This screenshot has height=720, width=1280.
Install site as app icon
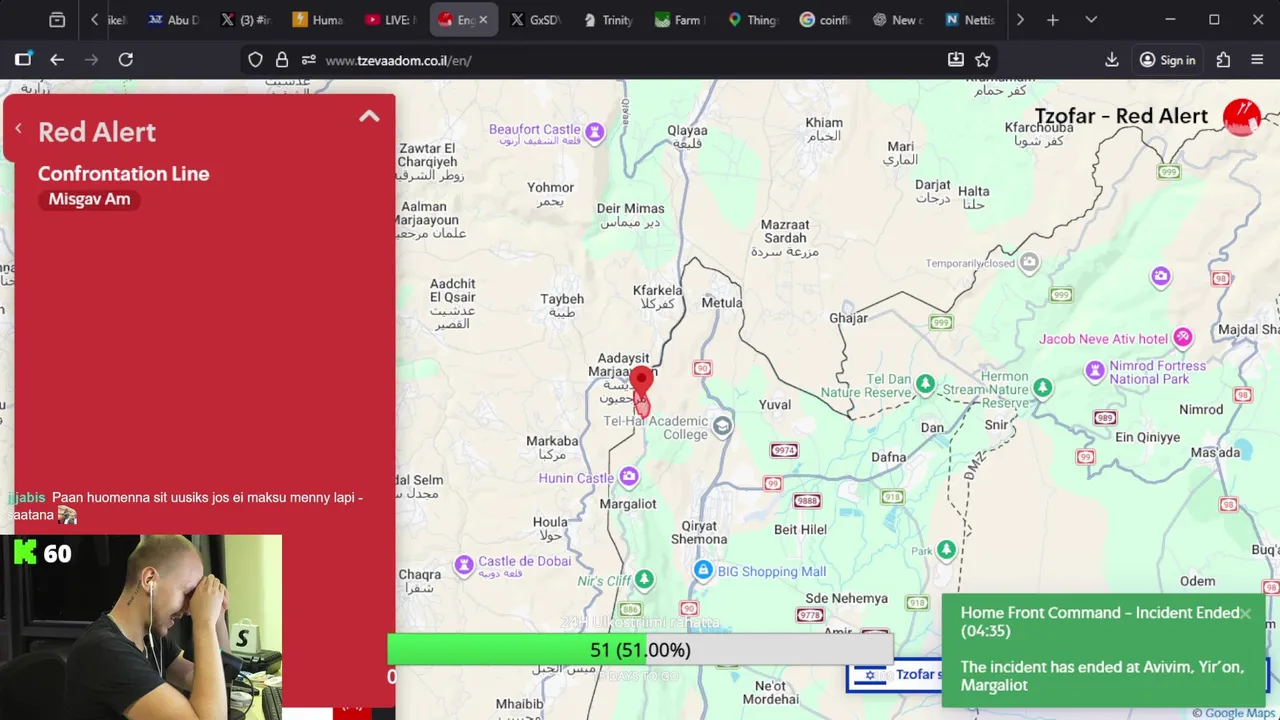point(956,60)
